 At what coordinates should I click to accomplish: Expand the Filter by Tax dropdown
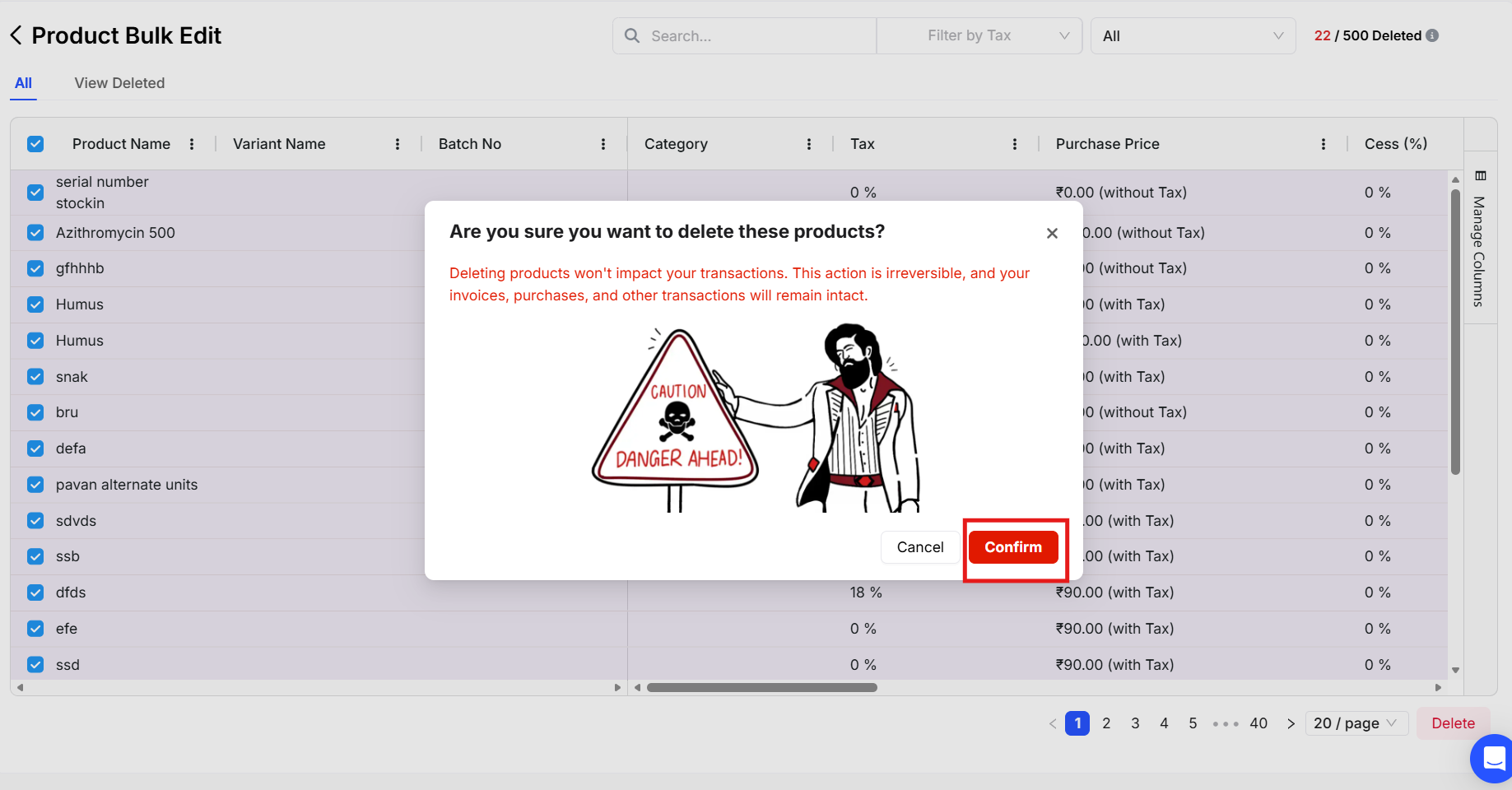point(979,35)
